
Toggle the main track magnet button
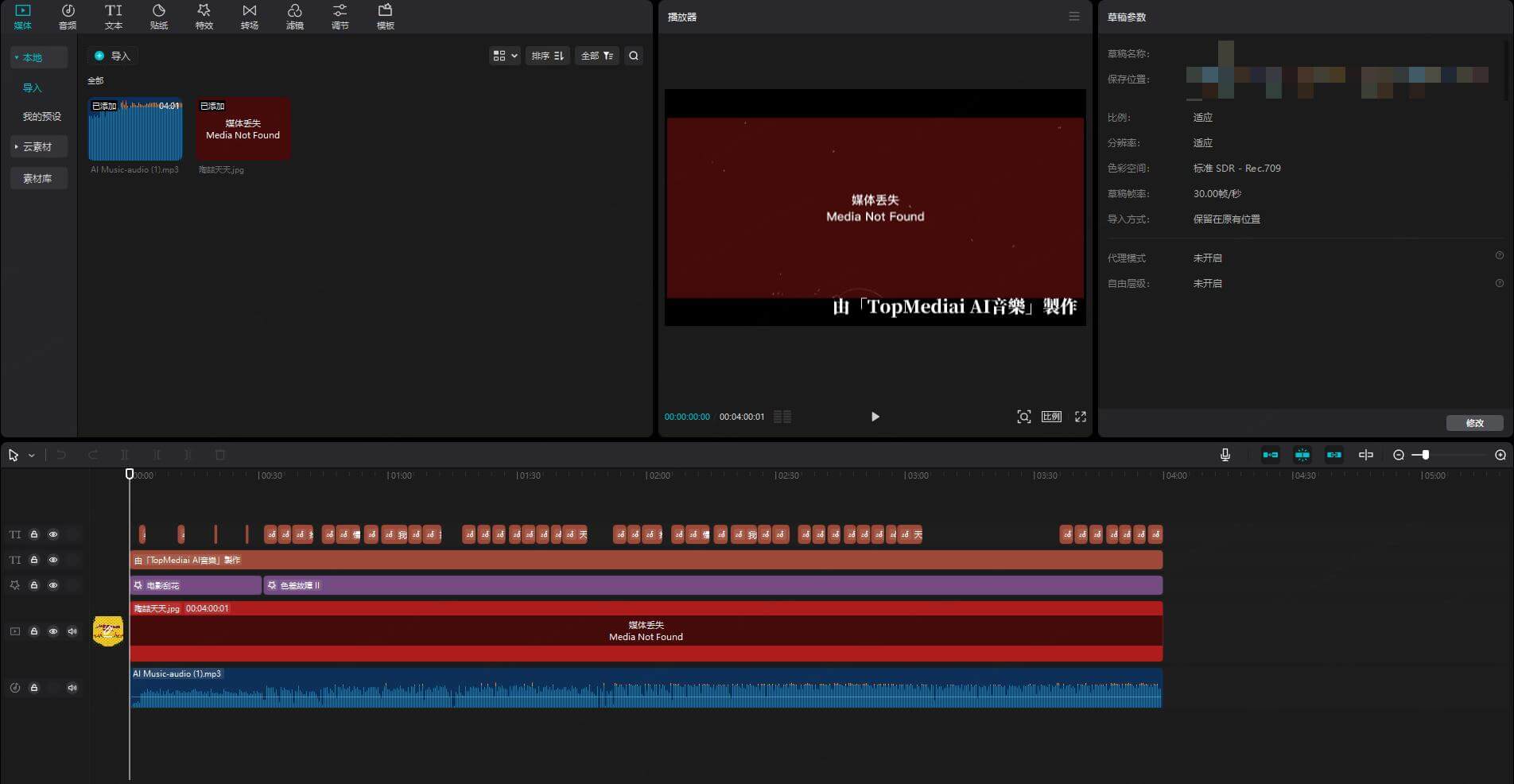pyautogui.click(x=1271, y=455)
